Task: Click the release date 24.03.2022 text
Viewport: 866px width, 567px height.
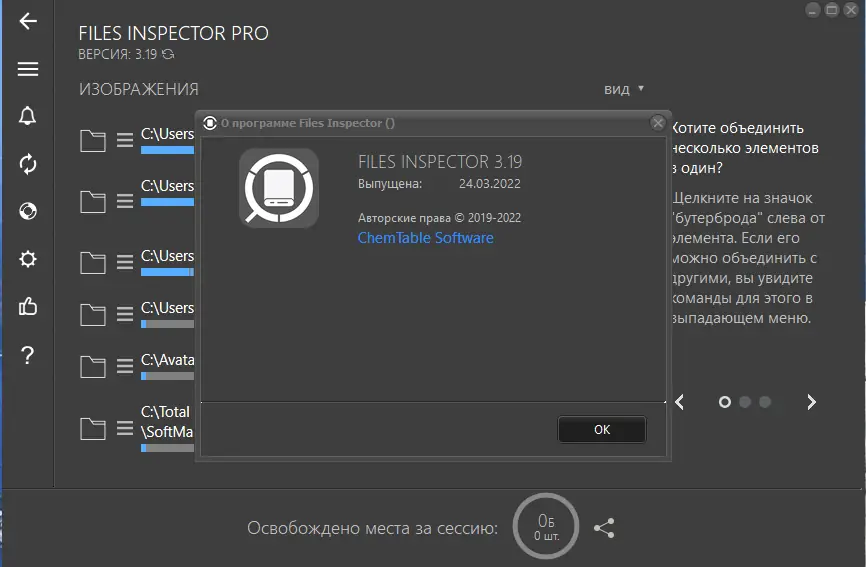Action: 490,184
